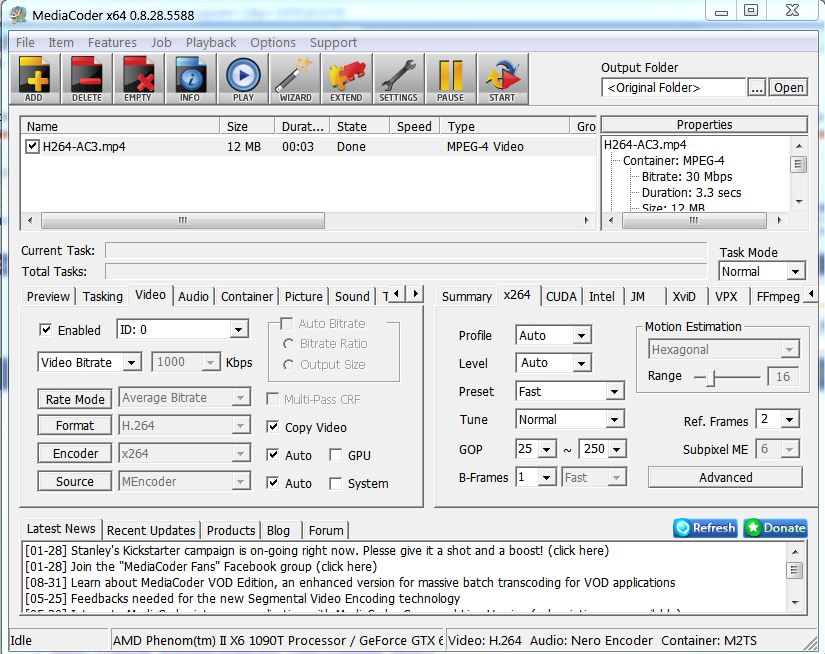This screenshot has width=825, height=654.
Task: Click the "Container: MPEG-4" properties tree item
Action: click(x=673, y=160)
